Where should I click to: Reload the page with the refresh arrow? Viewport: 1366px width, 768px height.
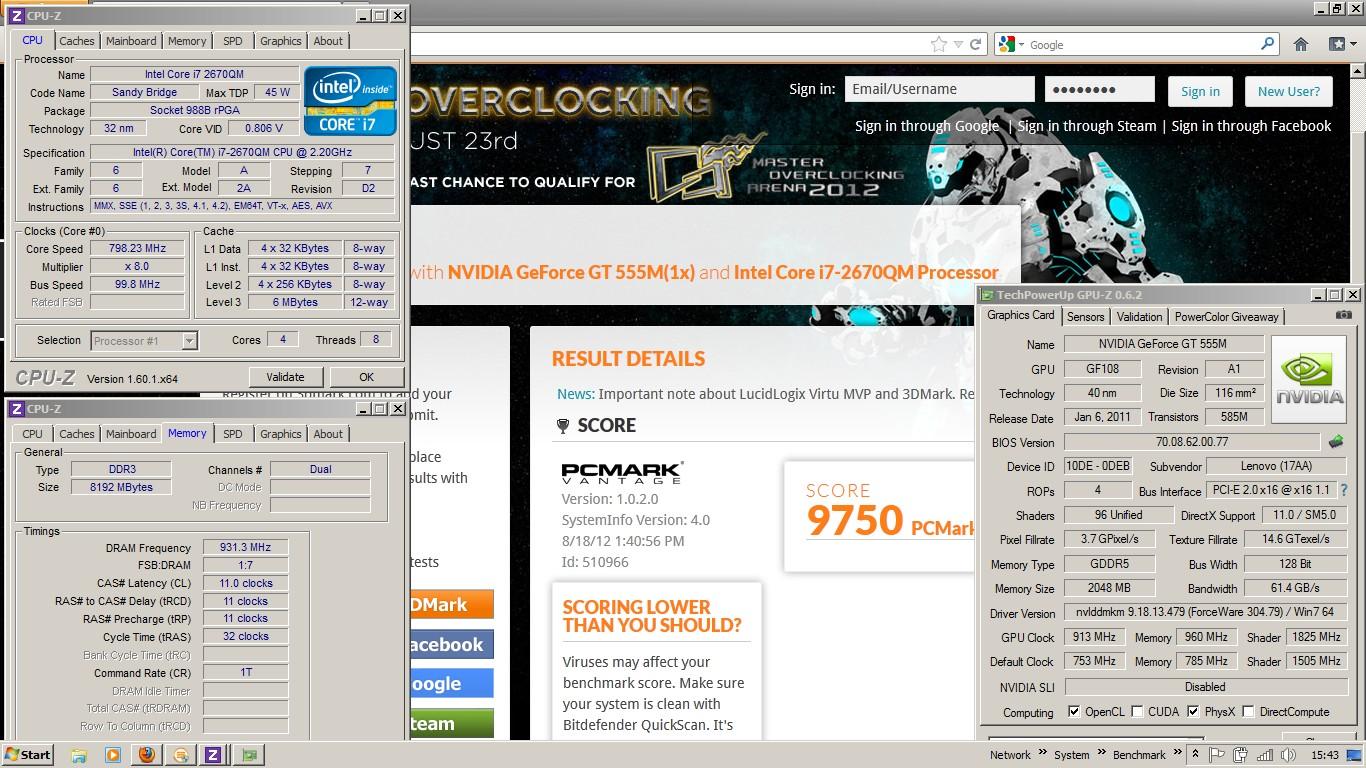click(975, 44)
